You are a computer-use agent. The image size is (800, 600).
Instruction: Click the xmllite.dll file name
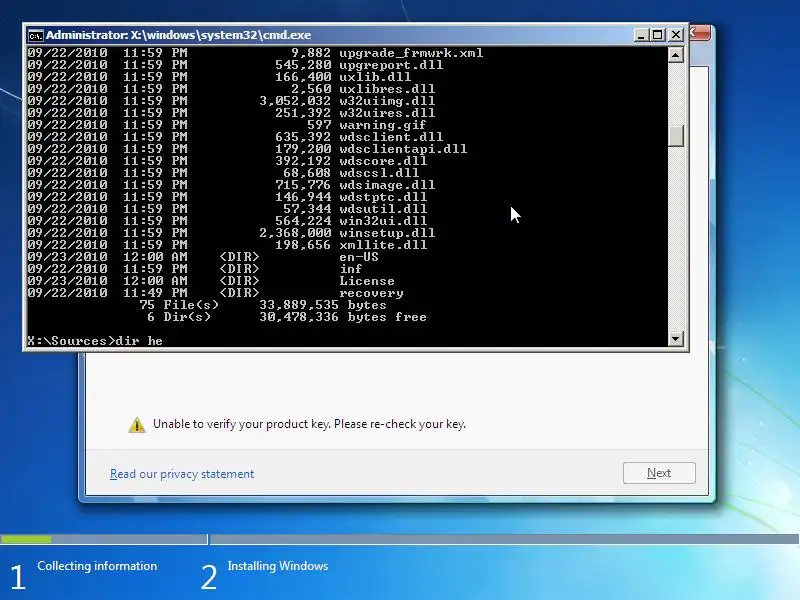[383, 245]
